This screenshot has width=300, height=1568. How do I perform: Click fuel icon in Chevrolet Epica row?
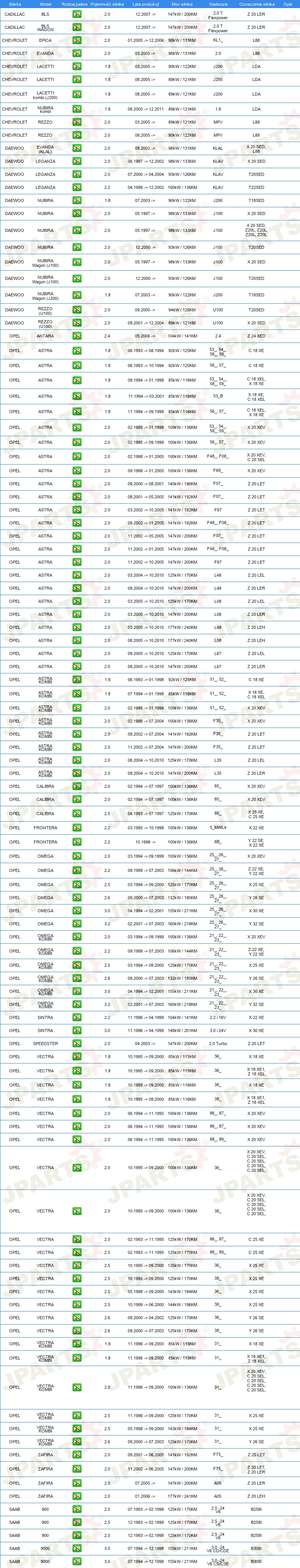coord(77,40)
